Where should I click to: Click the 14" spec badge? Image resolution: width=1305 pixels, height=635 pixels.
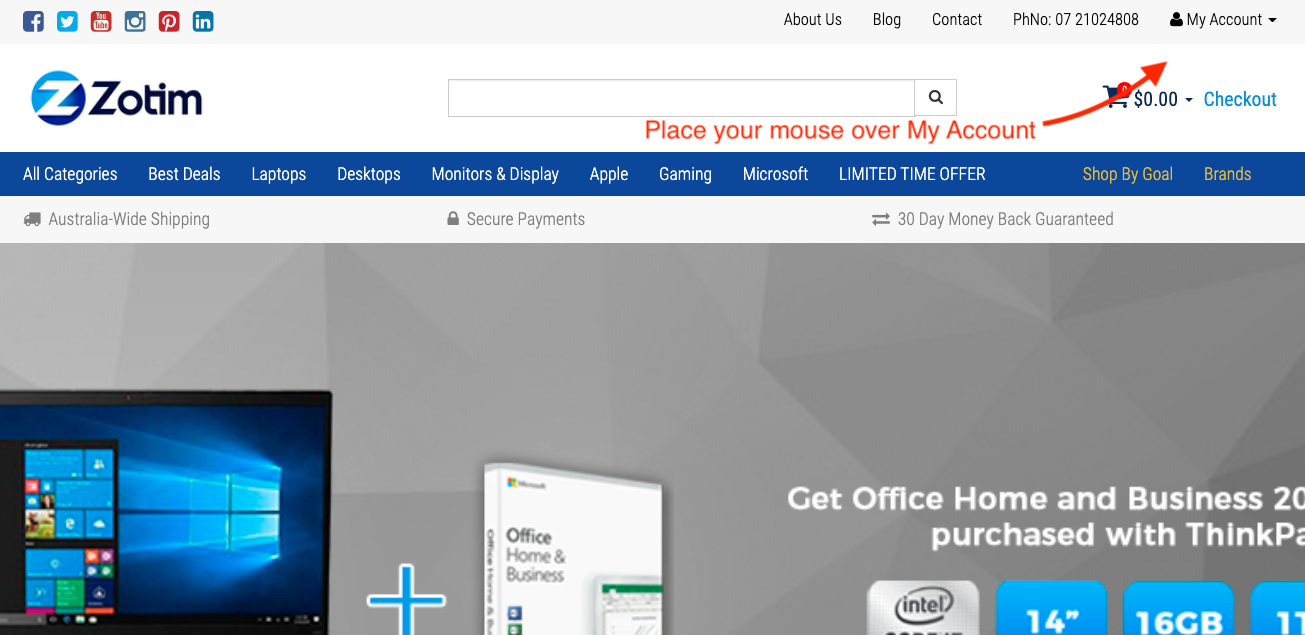click(x=1051, y=608)
